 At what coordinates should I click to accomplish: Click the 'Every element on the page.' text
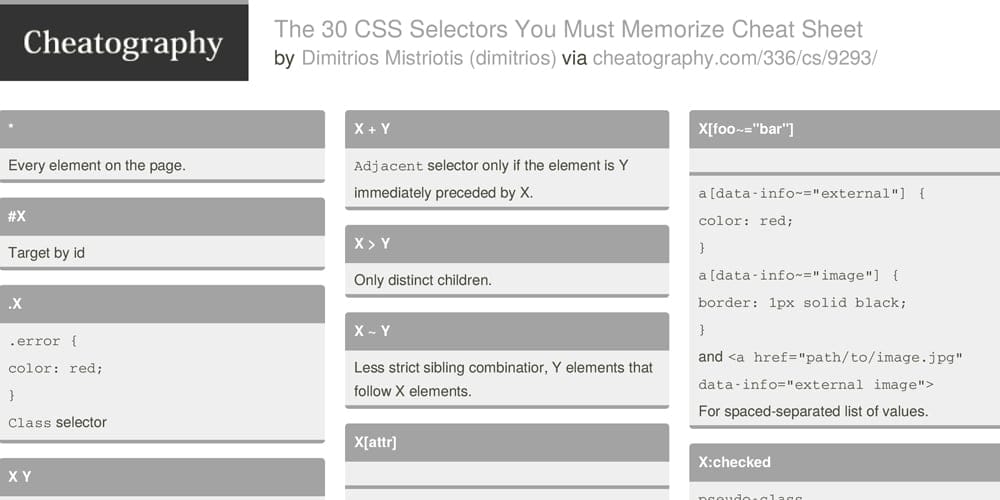tap(97, 166)
